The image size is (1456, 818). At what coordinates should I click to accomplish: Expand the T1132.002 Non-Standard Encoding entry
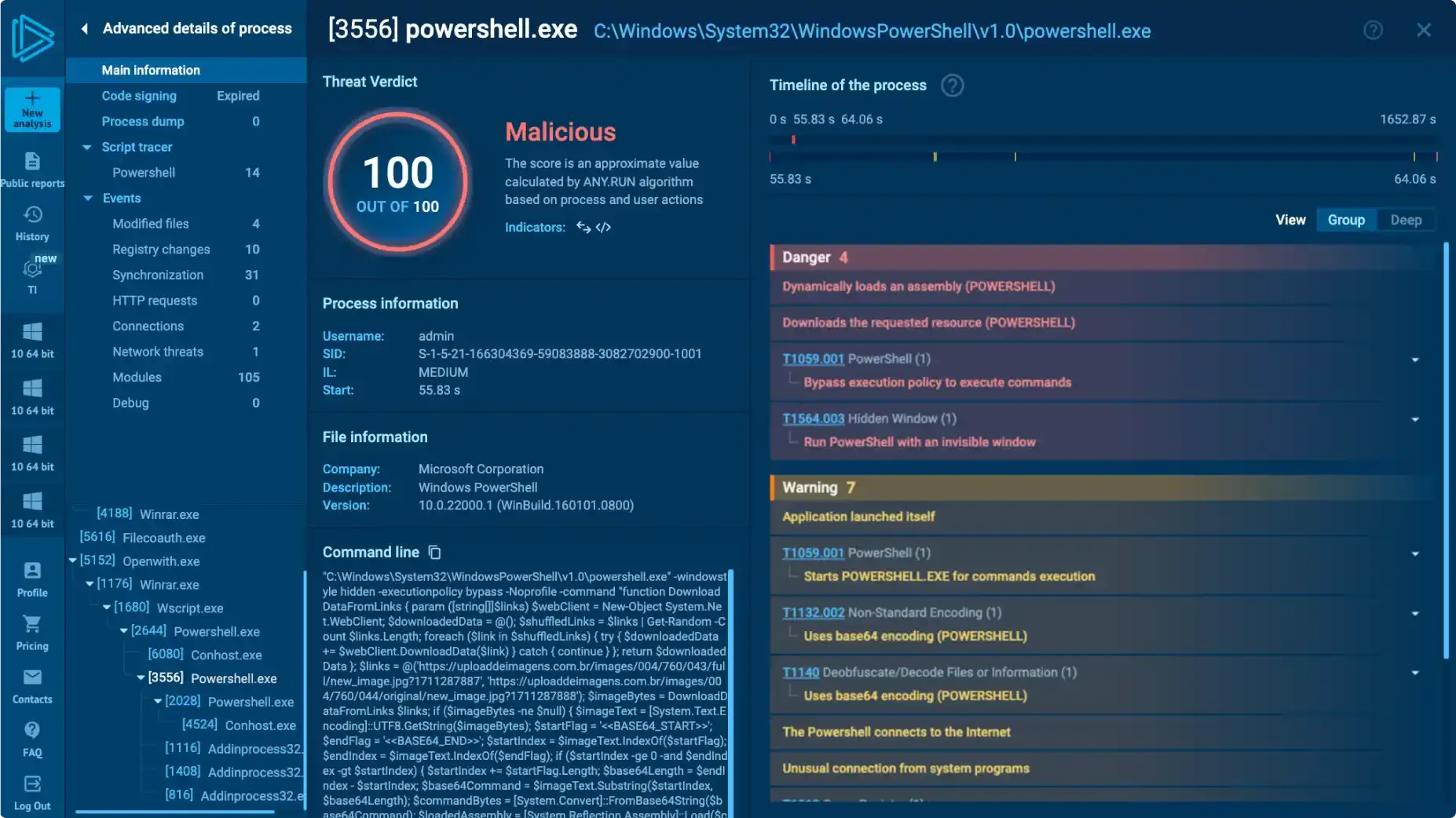1415,614
